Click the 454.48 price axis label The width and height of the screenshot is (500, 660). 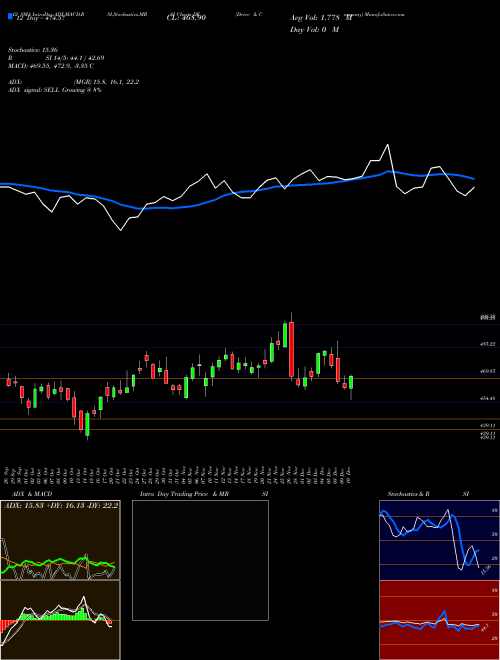point(488,398)
